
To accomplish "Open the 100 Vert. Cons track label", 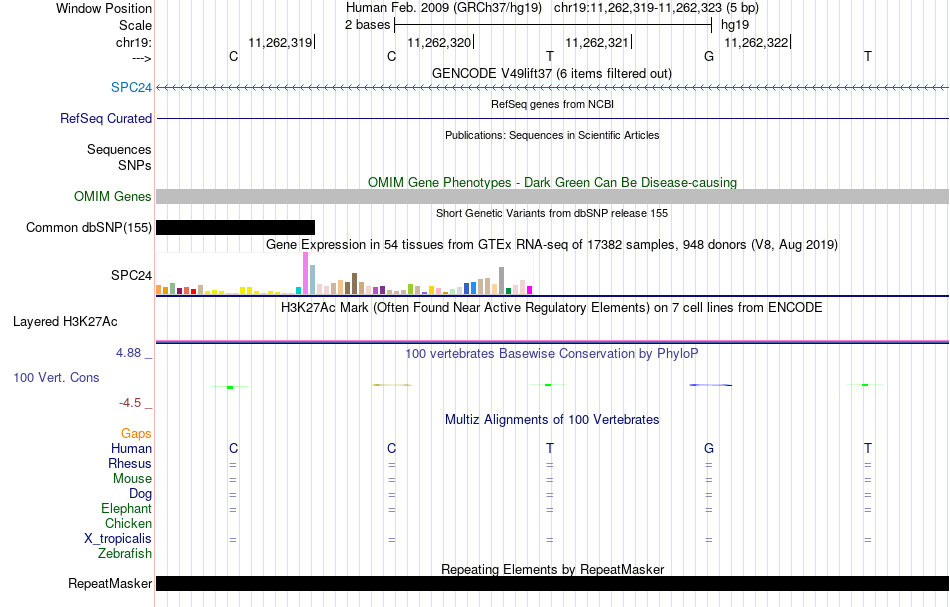I will click(56, 377).
